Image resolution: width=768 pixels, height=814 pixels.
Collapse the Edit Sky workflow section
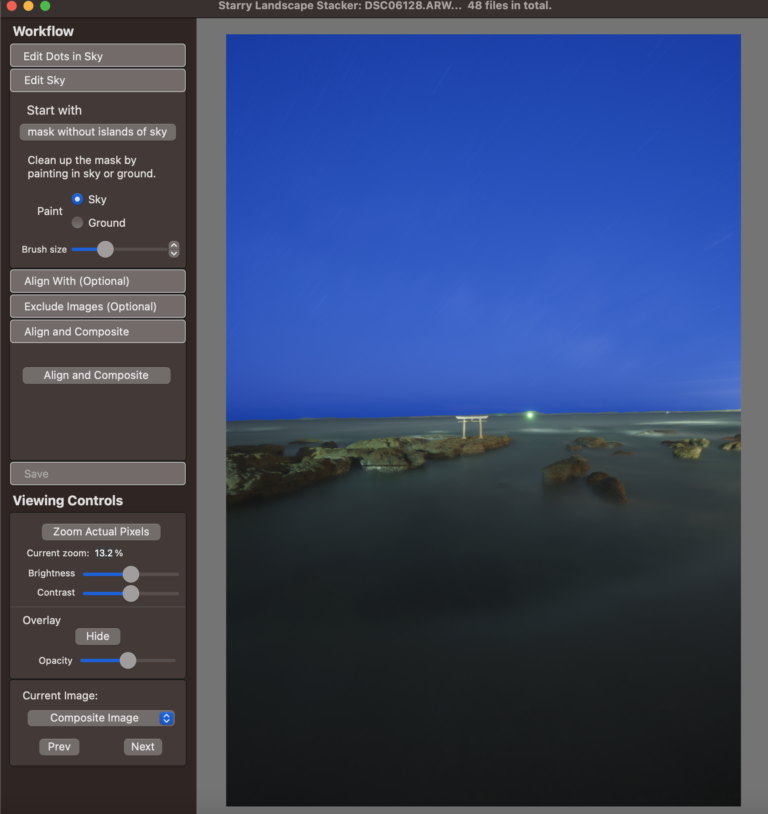coord(97,80)
